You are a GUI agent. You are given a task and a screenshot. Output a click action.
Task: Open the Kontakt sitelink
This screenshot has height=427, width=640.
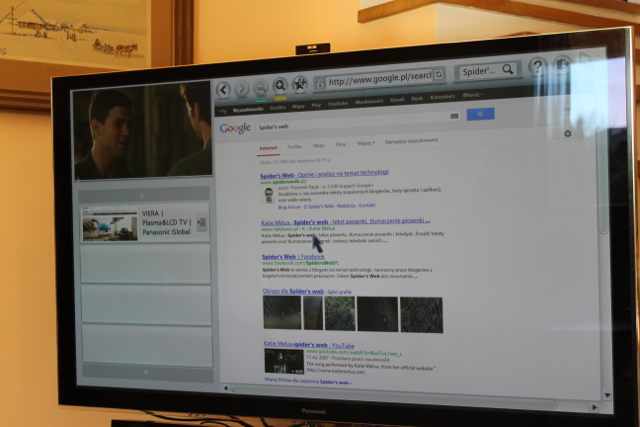[367, 205]
